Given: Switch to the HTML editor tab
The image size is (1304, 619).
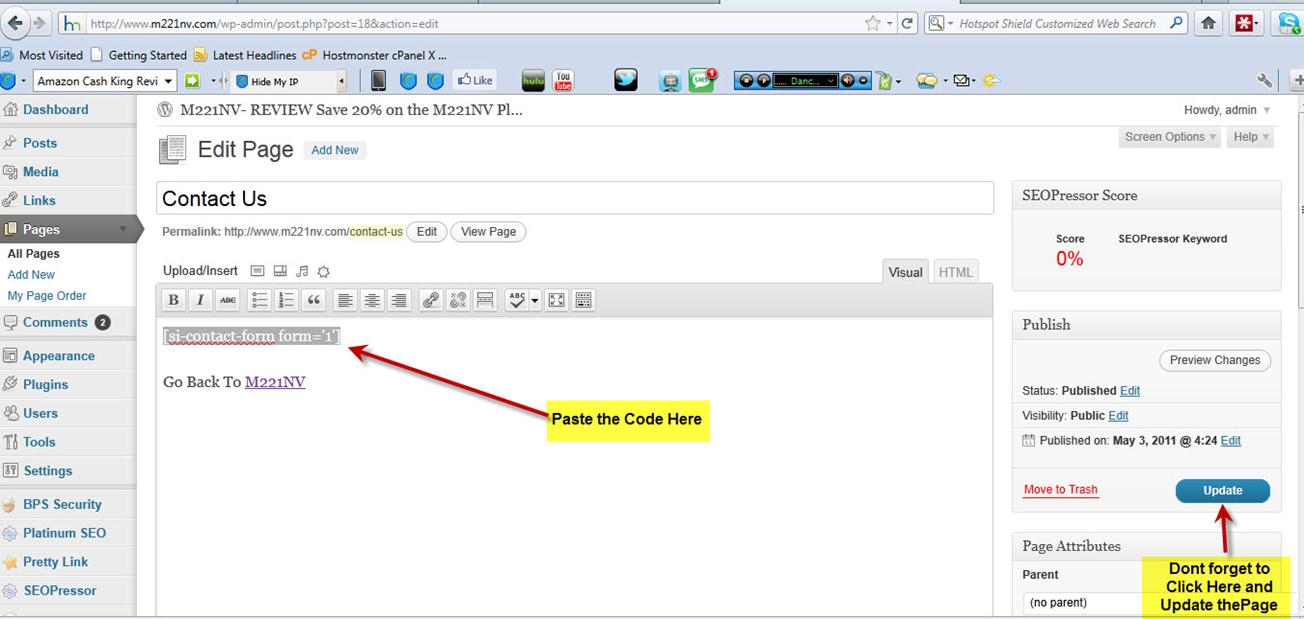Looking at the screenshot, I should coord(955,272).
